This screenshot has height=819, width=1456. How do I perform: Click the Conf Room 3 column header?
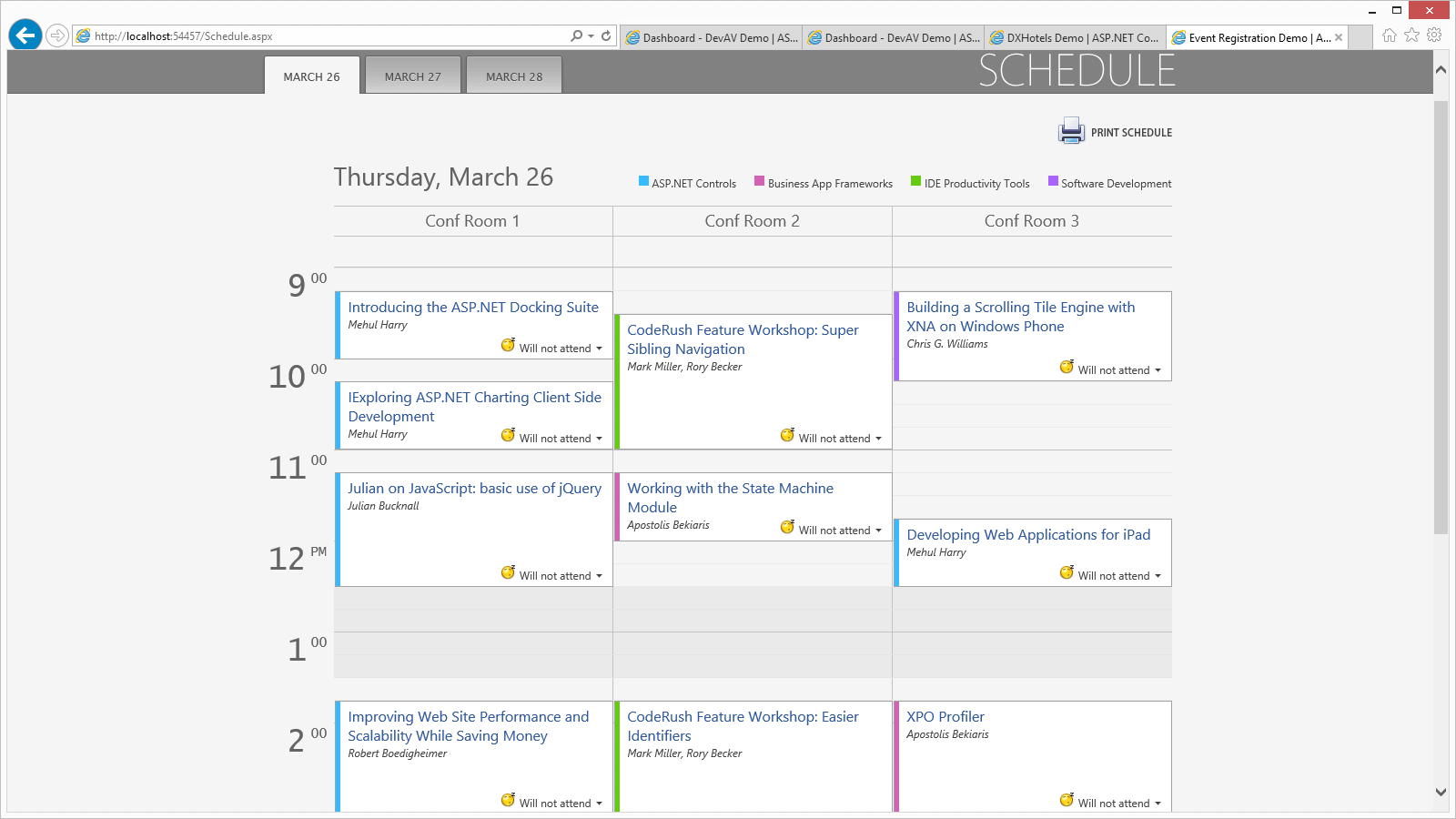[x=1031, y=221]
